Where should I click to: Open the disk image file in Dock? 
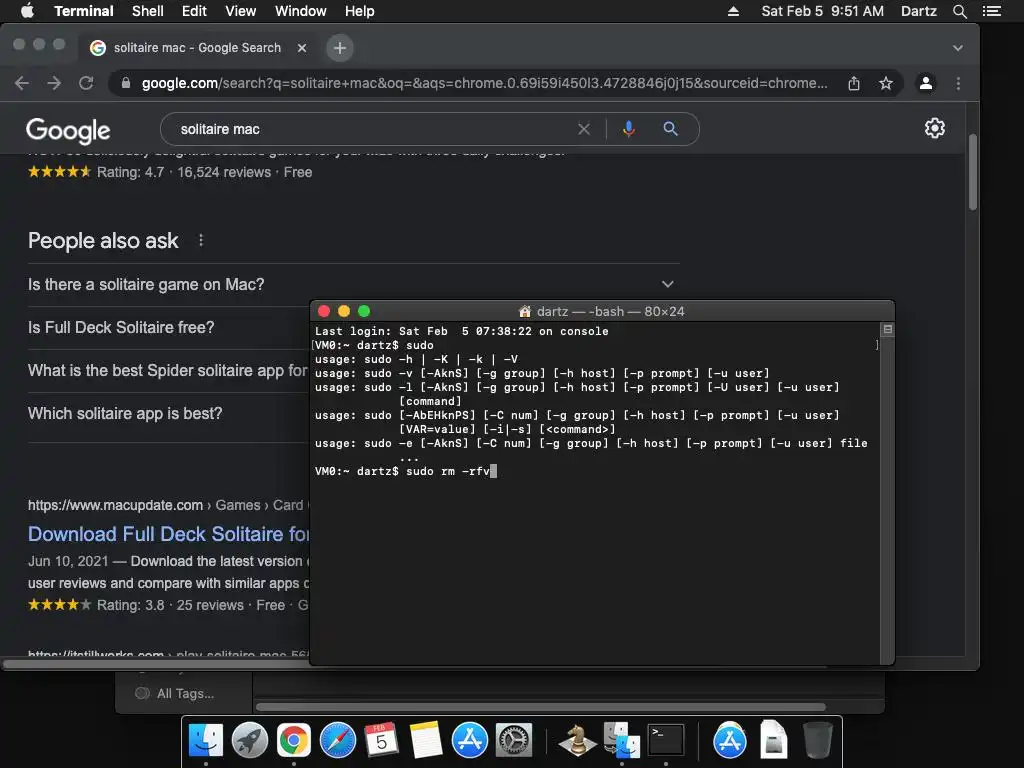tap(773, 741)
